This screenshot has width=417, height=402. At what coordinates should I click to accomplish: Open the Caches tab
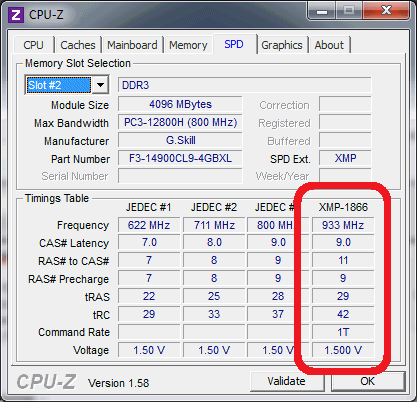(x=78, y=45)
